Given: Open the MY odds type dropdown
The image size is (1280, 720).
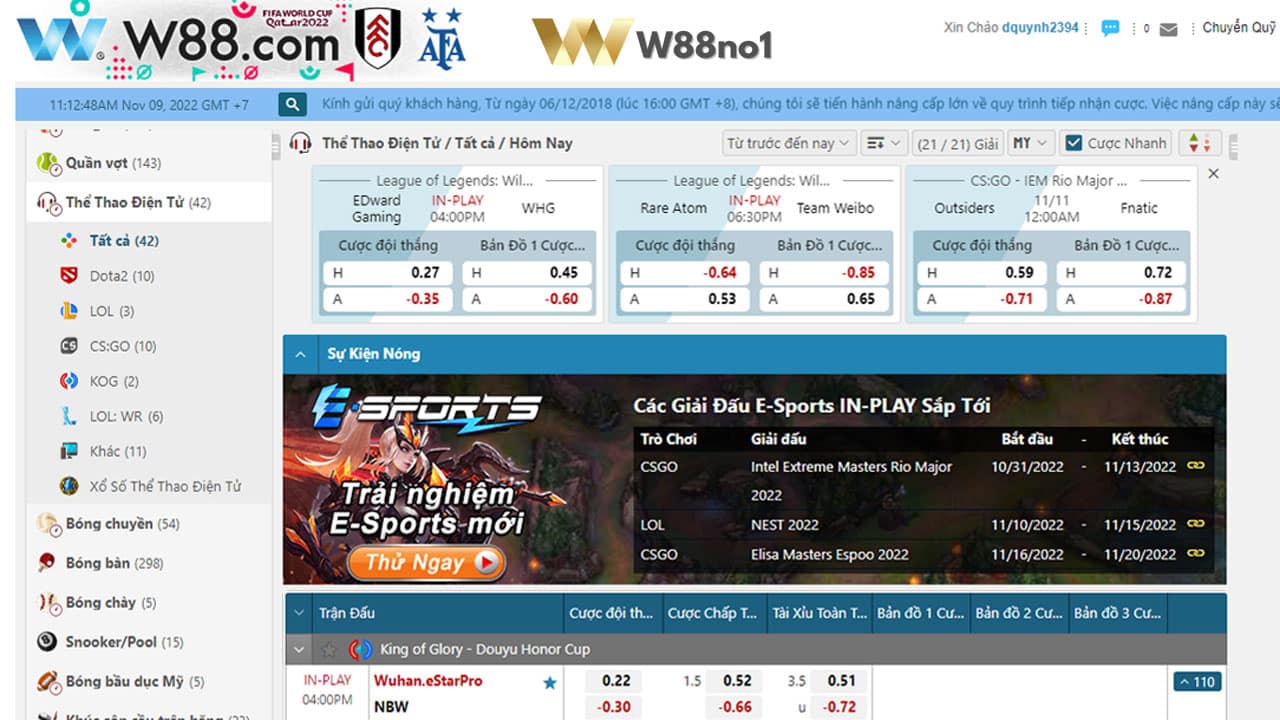Looking at the screenshot, I should coord(1030,143).
